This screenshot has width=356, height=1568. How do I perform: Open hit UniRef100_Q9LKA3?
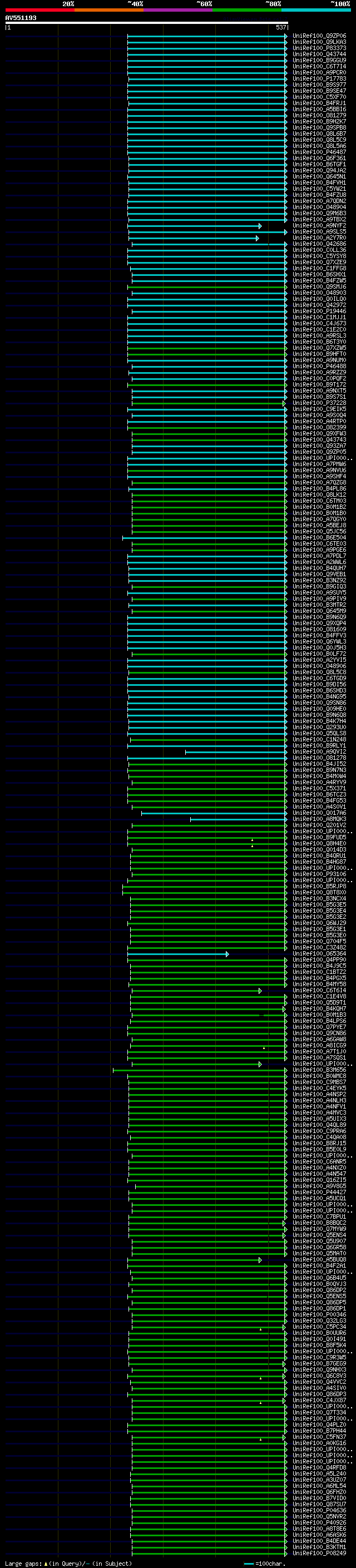(x=319, y=42)
